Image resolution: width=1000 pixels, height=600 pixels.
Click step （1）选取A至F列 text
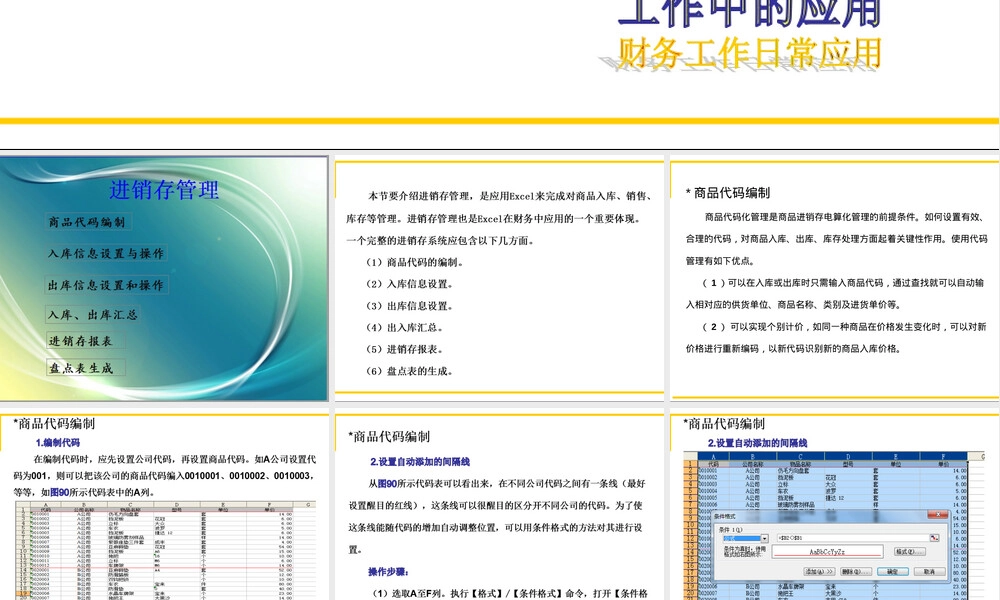[x=508, y=593]
